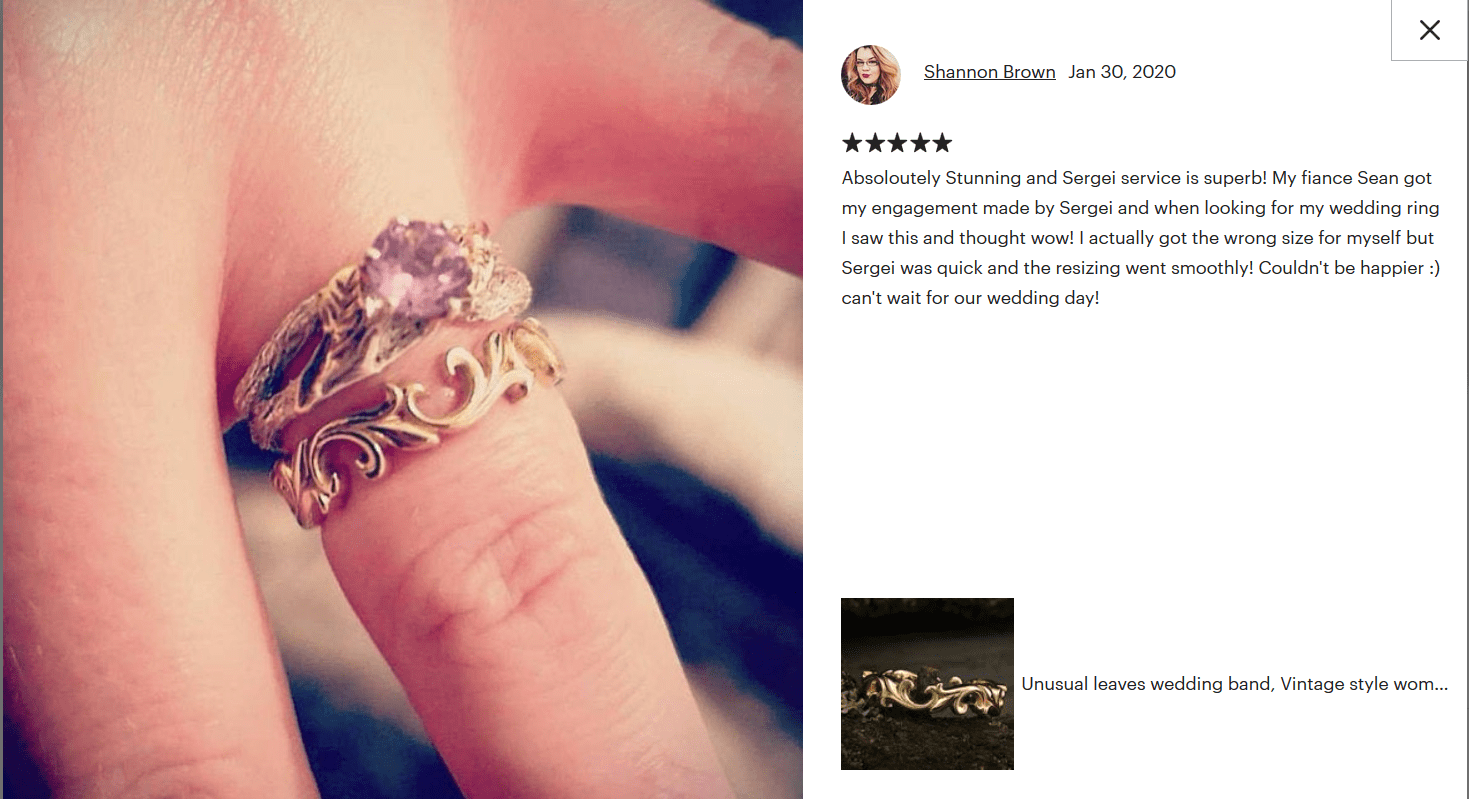1469x799 pixels.
Task: Click the line about getting the wrong size
Action: (1138, 238)
